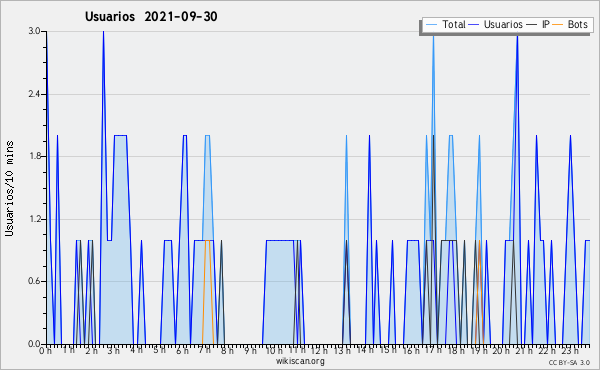Click the "3 h" x-axis label
This screenshot has width=600, height=370.
114,350
